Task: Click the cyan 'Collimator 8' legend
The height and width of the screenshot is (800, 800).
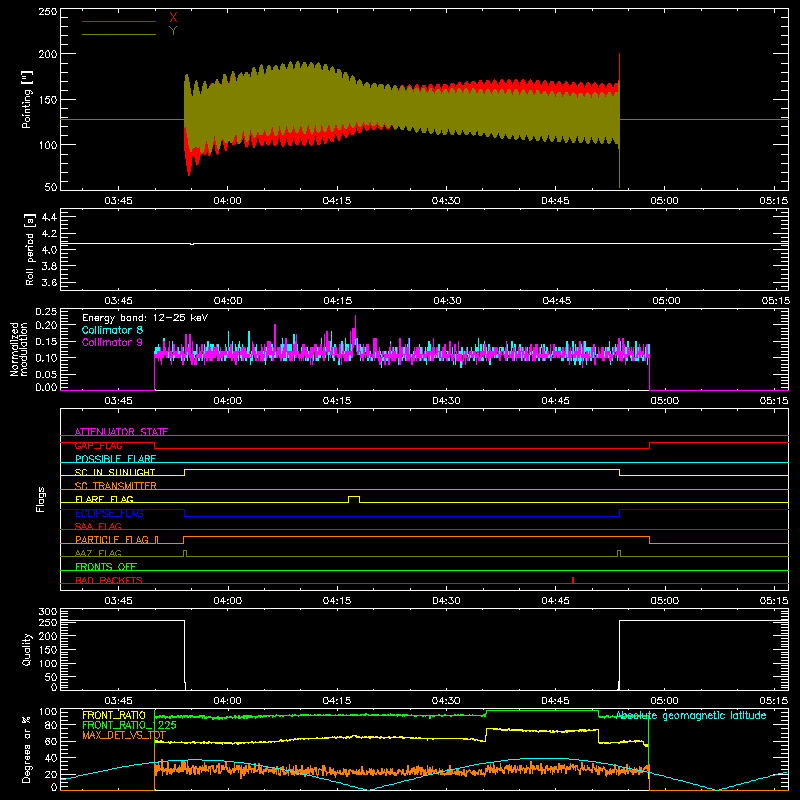Action: (x=112, y=330)
